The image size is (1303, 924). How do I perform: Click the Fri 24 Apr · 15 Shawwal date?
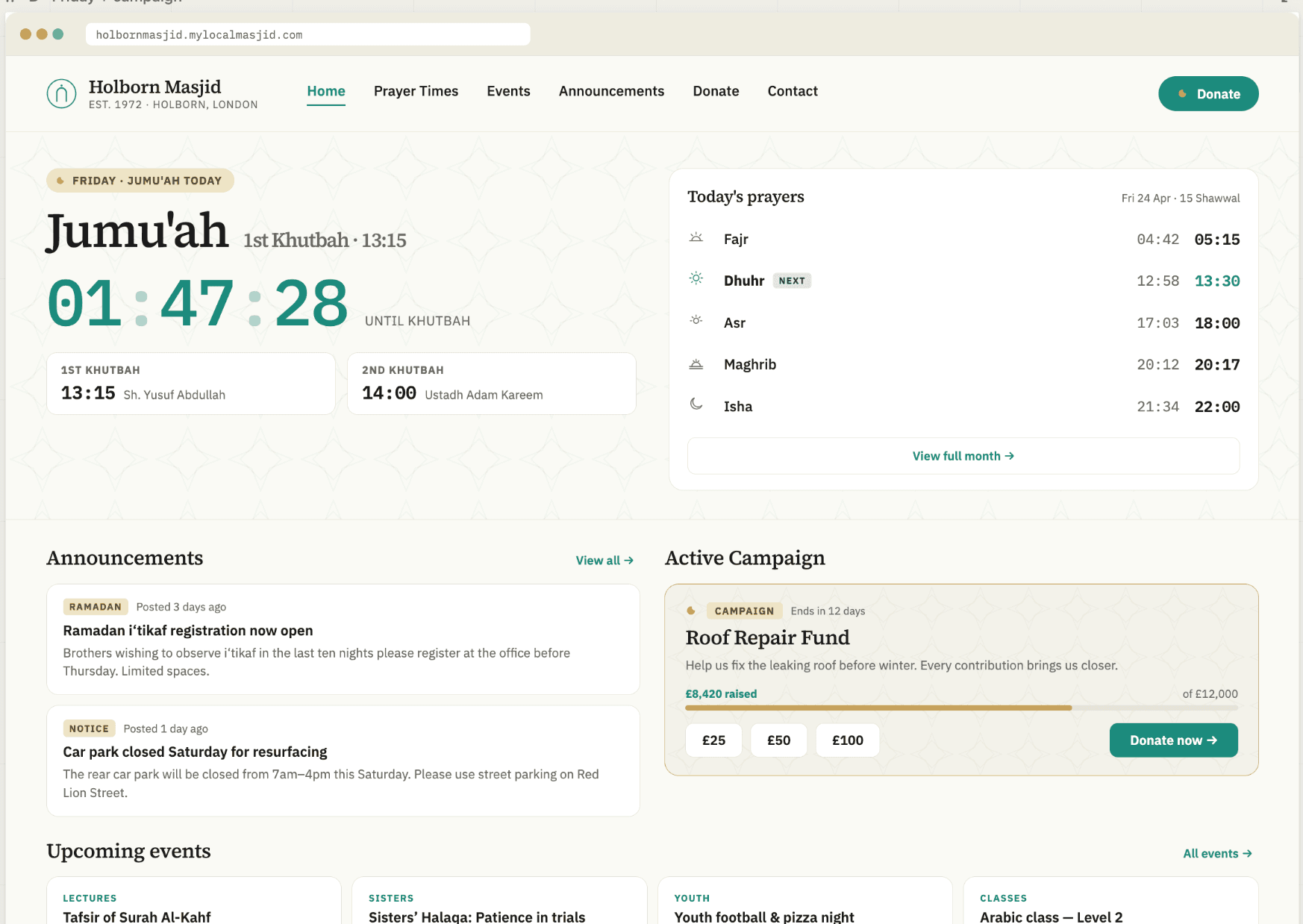pos(1181,198)
